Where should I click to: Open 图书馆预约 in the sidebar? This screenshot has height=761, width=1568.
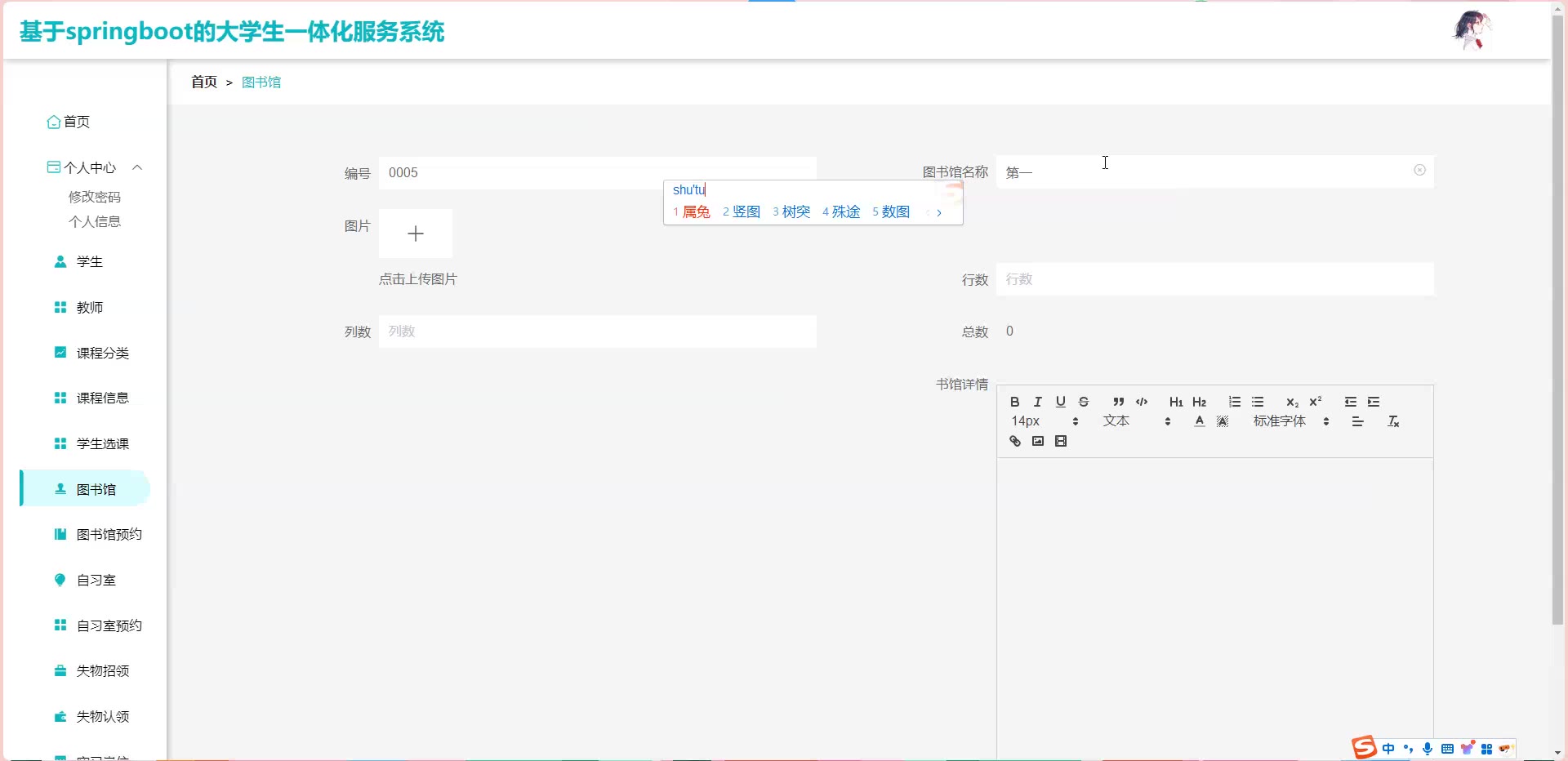tap(109, 535)
